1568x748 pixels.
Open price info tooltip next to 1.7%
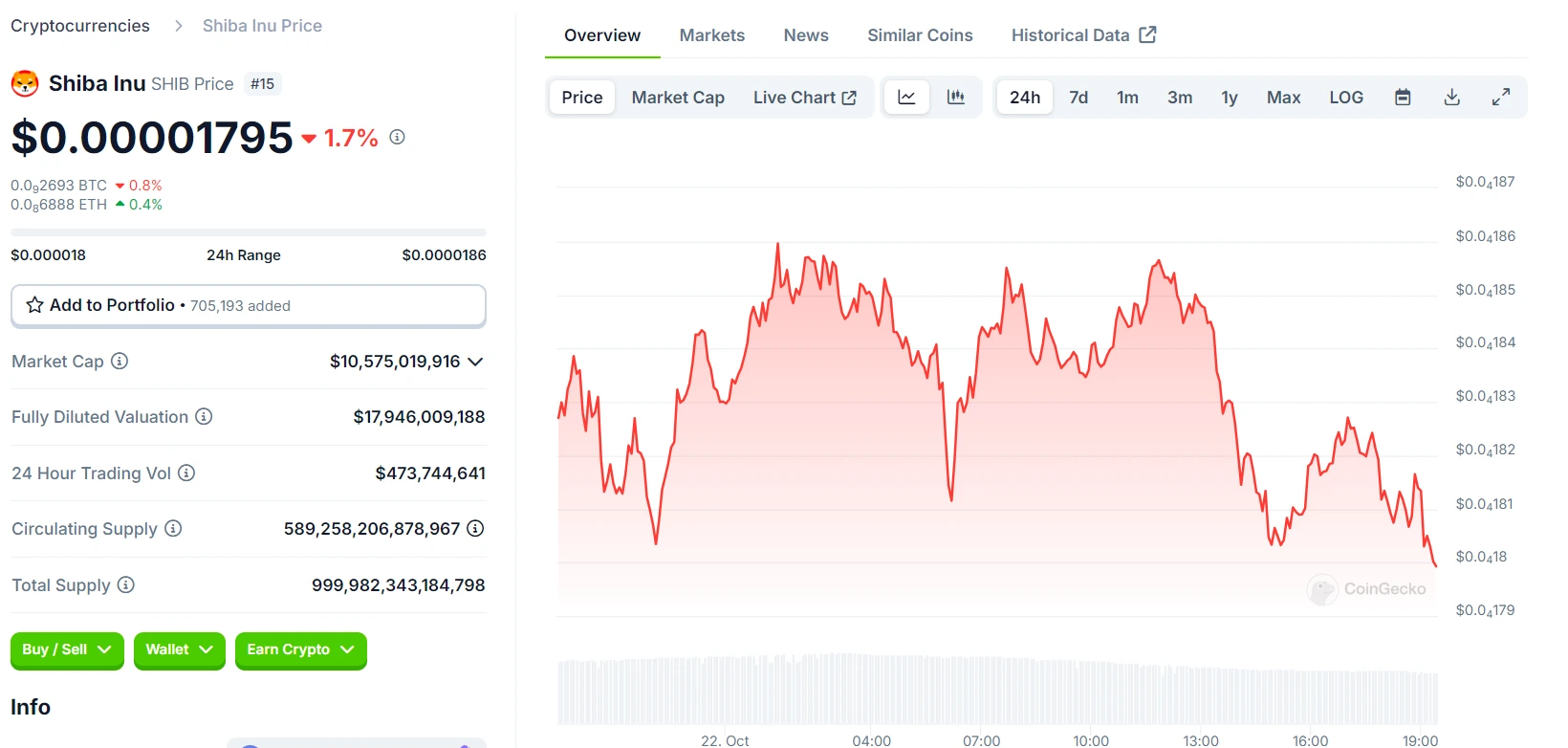point(398,137)
